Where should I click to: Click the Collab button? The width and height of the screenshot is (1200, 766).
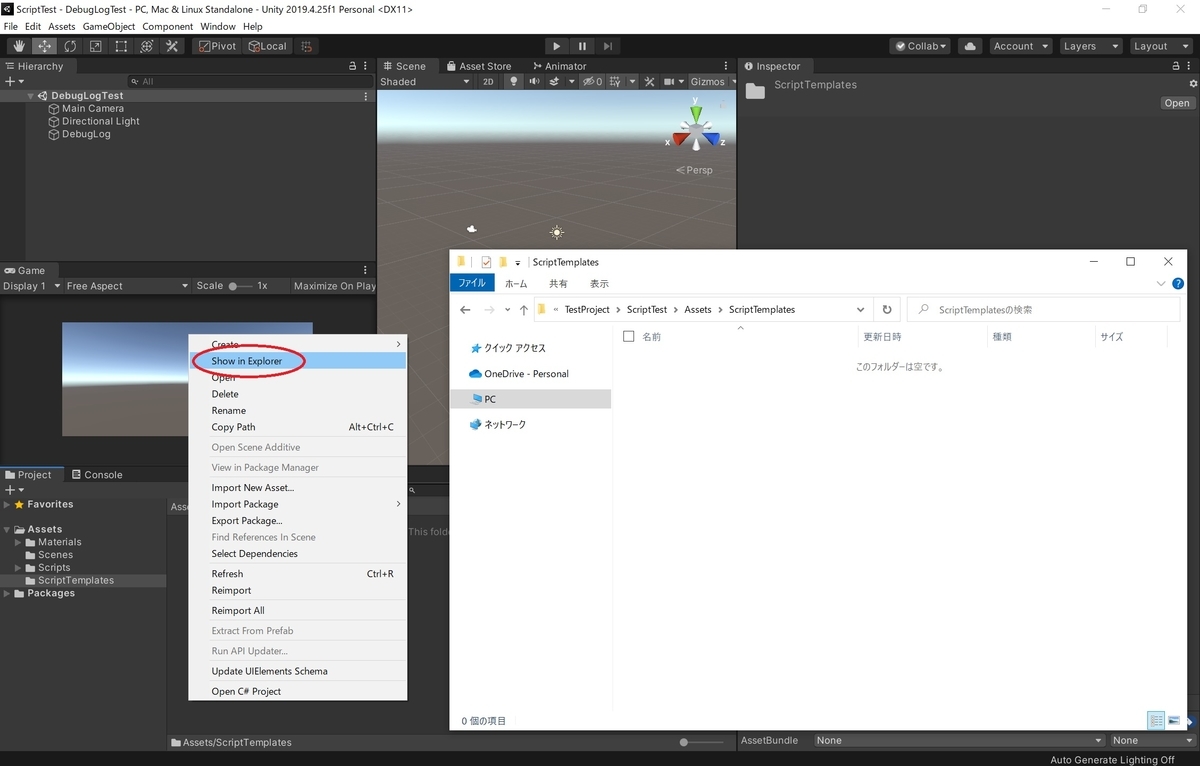(920, 46)
